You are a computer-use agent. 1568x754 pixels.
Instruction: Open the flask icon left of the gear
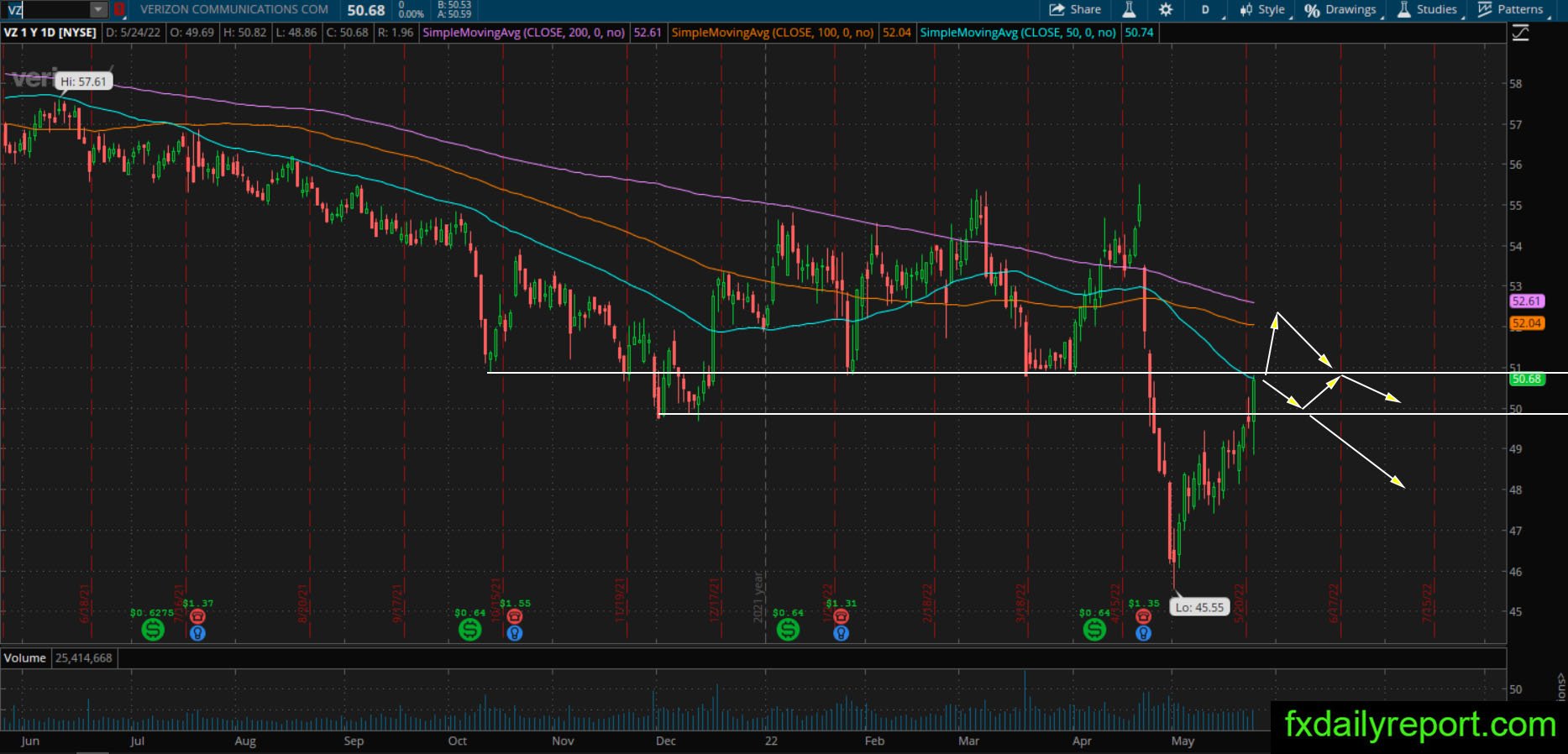[x=1129, y=10]
